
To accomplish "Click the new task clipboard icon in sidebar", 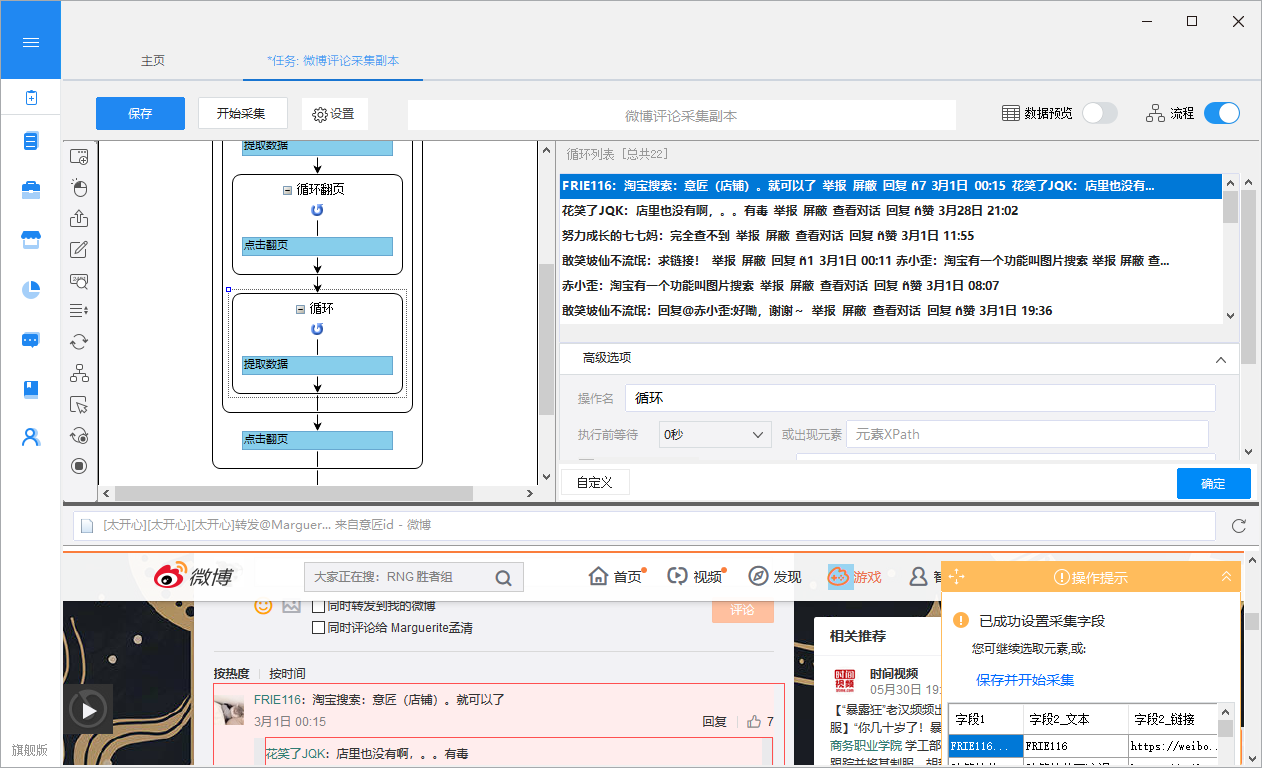I will (x=30, y=97).
